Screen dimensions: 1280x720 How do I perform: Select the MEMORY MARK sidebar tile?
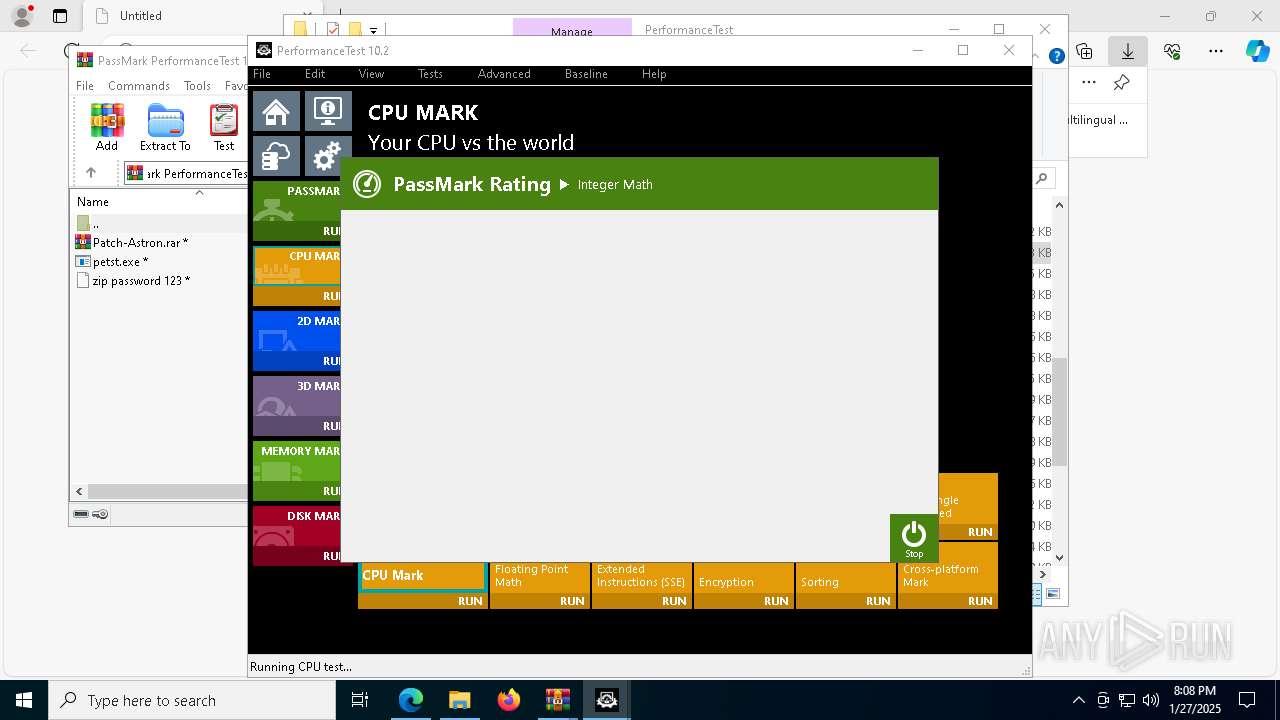[x=297, y=461]
